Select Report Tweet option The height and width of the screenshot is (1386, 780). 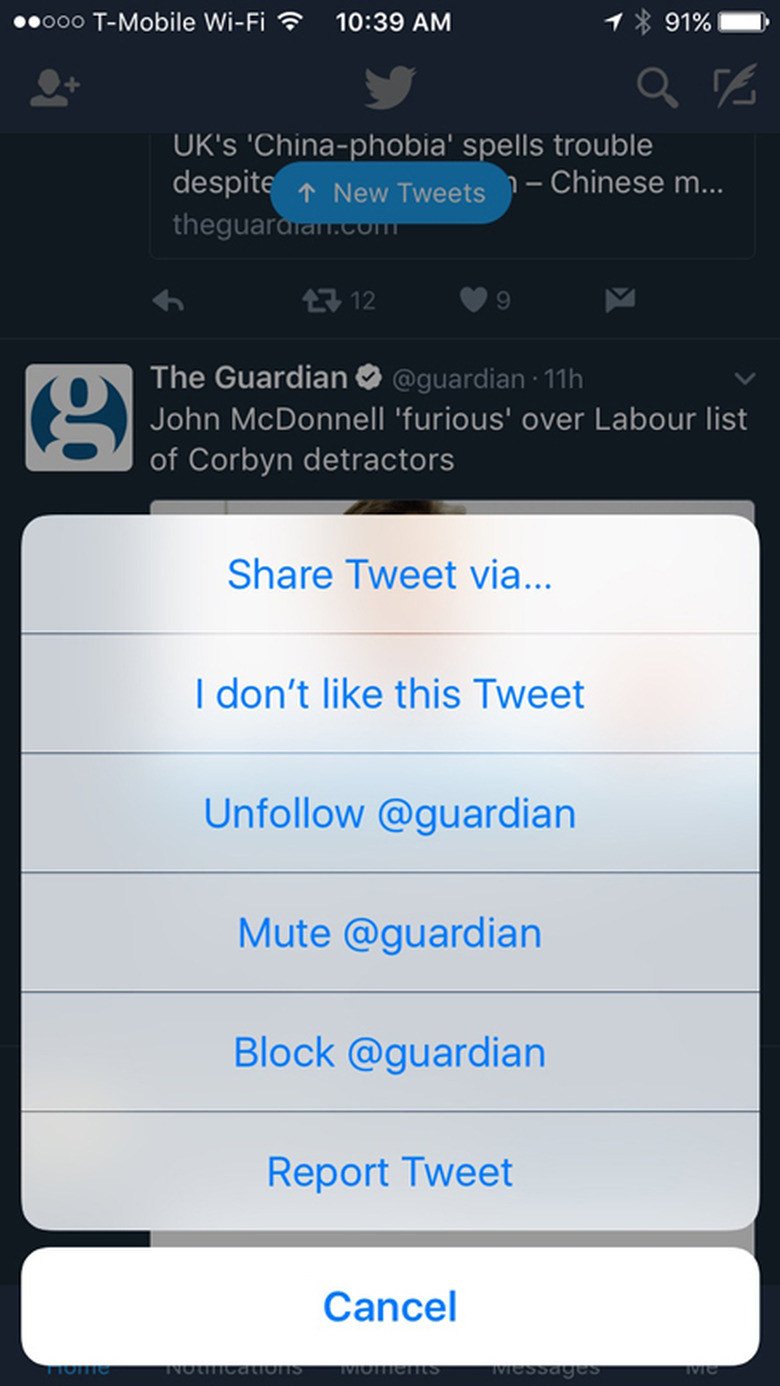(x=390, y=1172)
